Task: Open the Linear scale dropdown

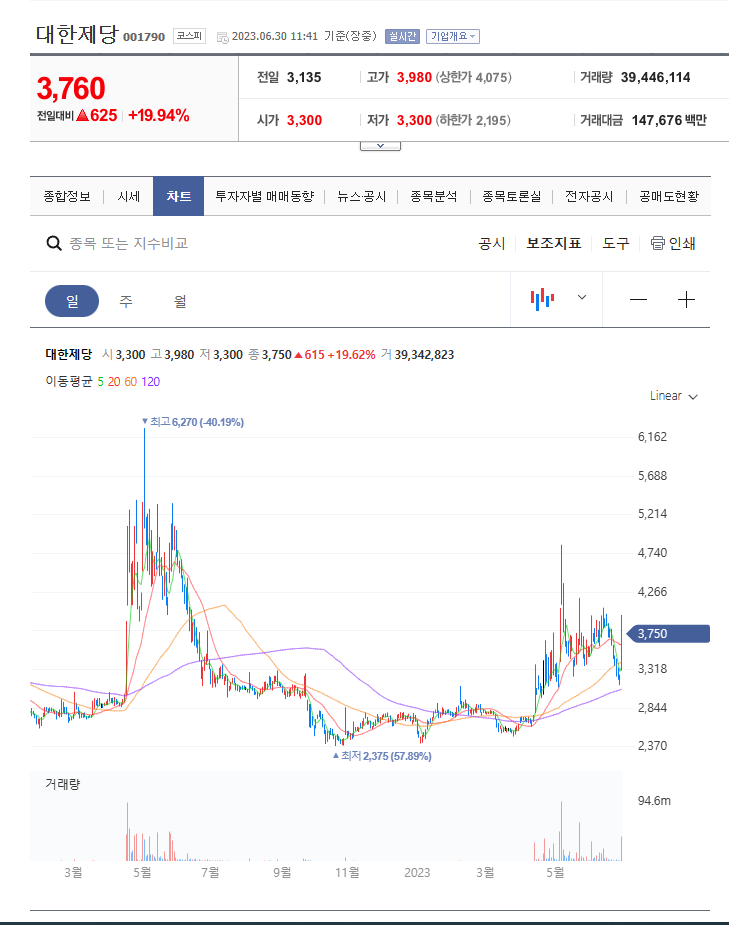Action: click(x=674, y=396)
